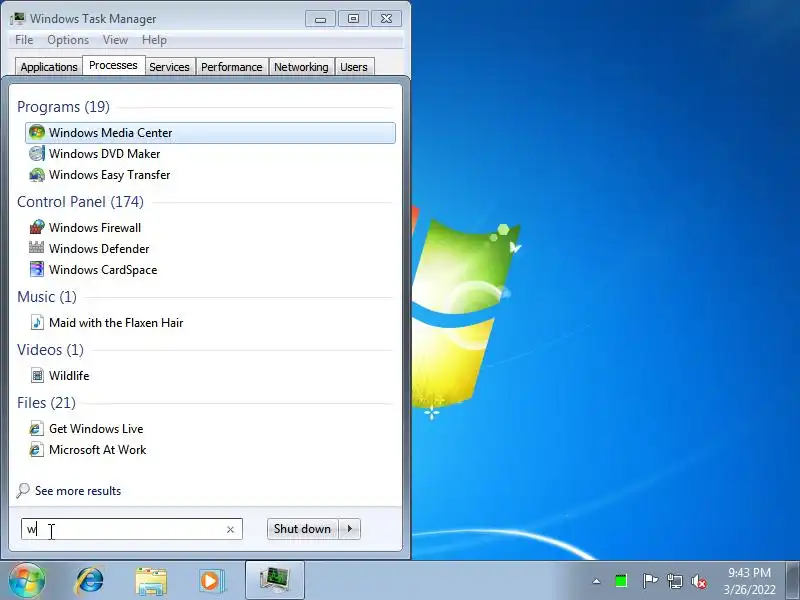Click the Start orb button
The height and width of the screenshot is (600, 800).
(27, 581)
